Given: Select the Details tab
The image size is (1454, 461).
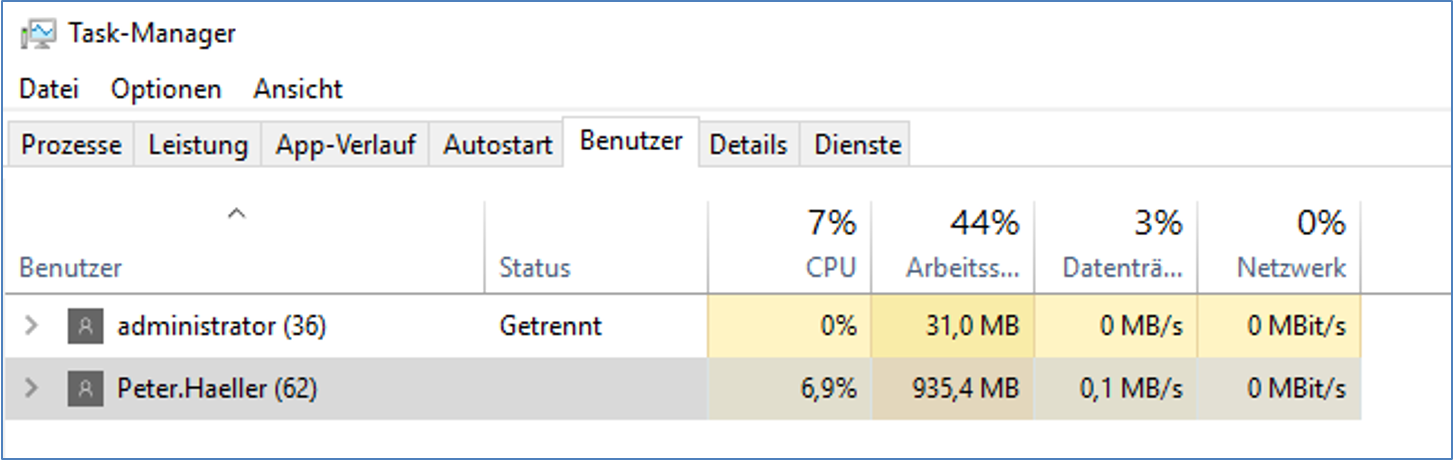Looking at the screenshot, I should (x=748, y=145).
